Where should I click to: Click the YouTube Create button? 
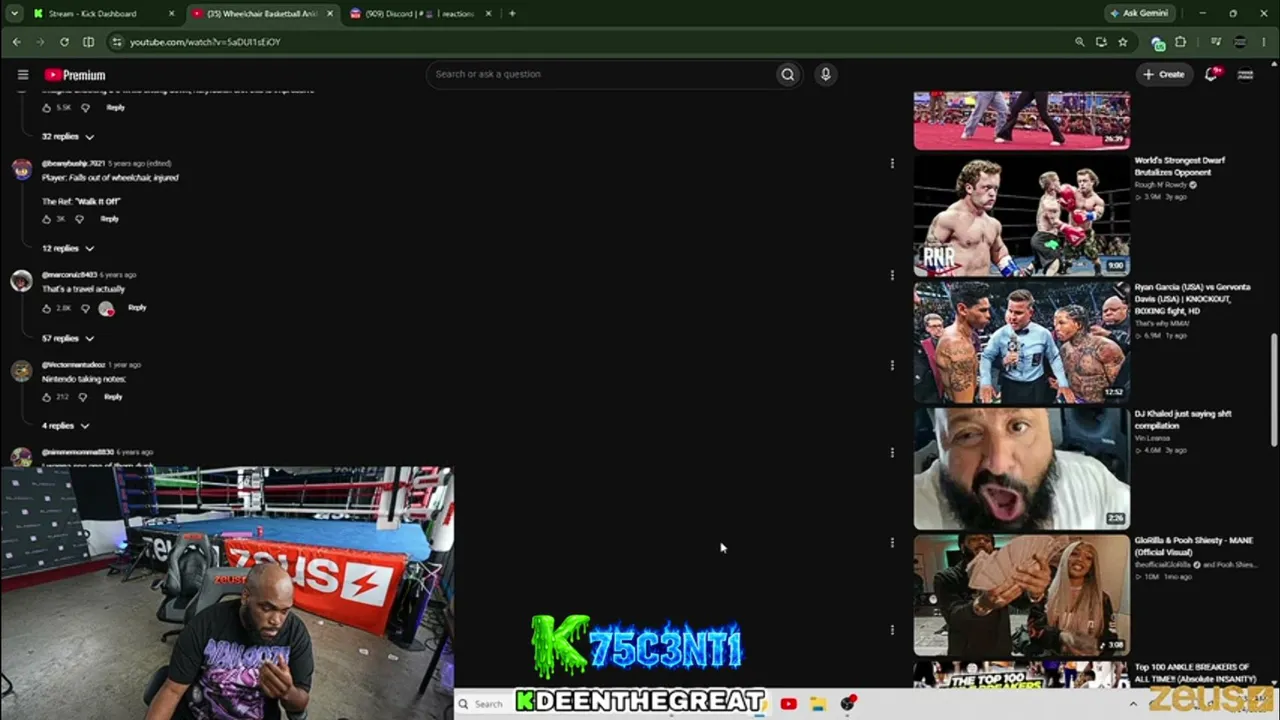(1164, 74)
